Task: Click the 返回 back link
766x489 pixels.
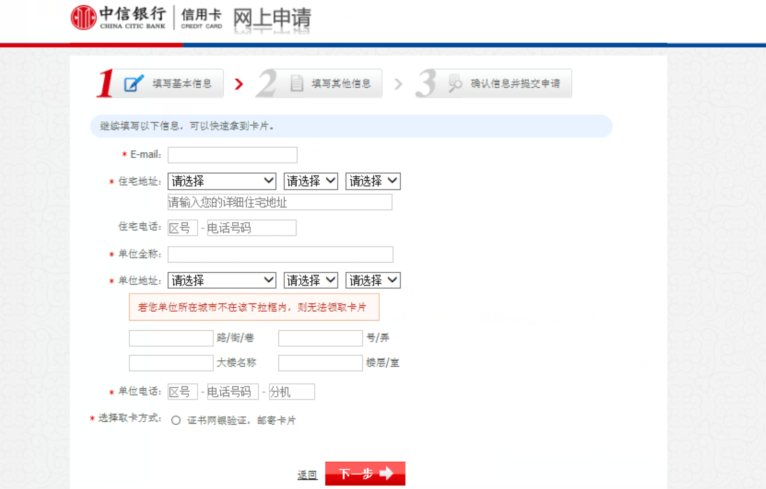Action: tap(307, 474)
